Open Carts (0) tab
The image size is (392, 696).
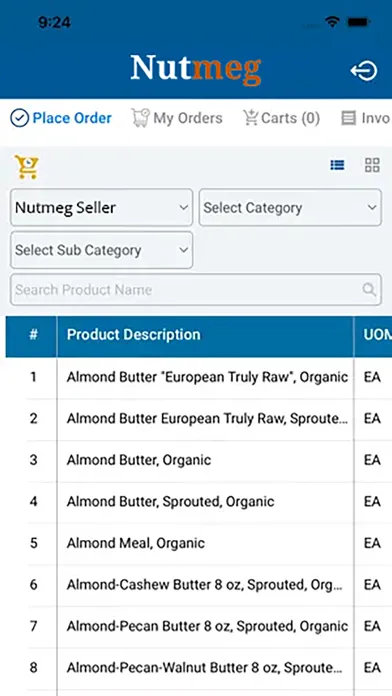click(x=281, y=118)
